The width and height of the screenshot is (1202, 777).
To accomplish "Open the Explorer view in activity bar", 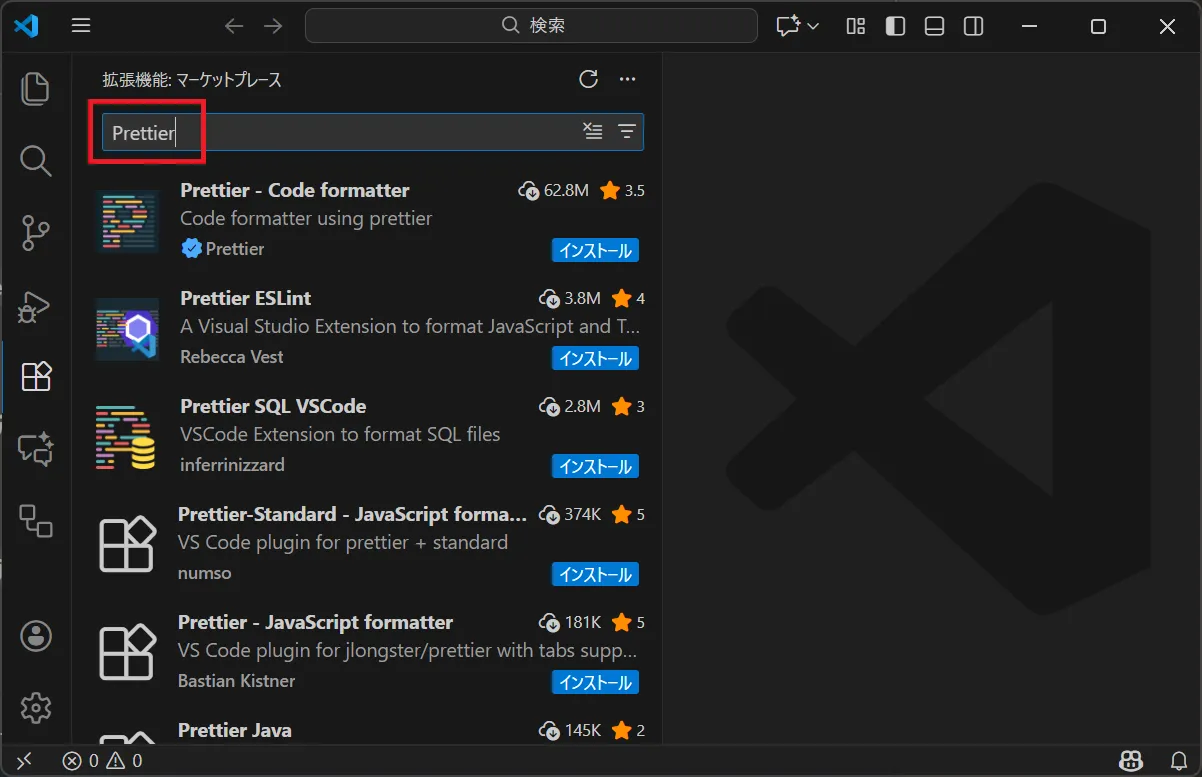I will click(36, 89).
